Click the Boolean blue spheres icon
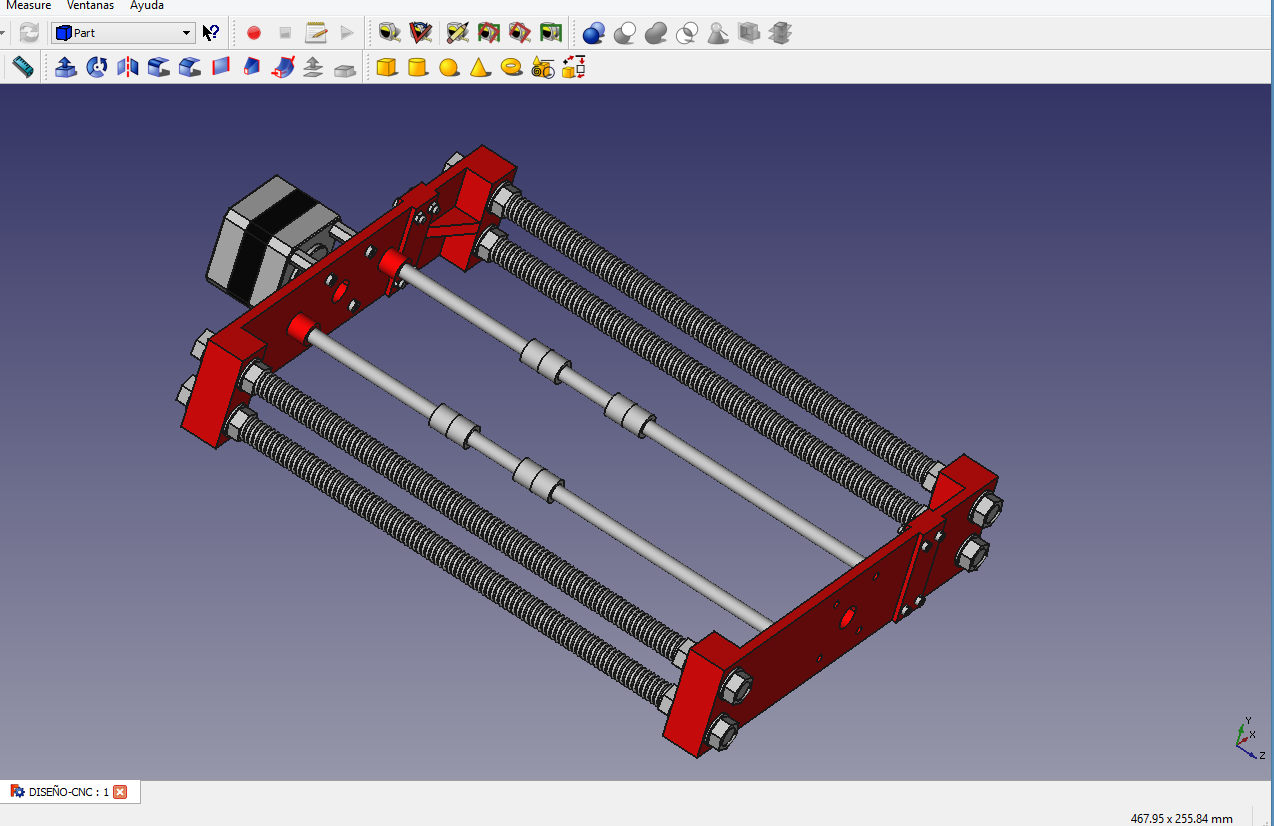This screenshot has width=1274, height=826. pyautogui.click(x=594, y=33)
